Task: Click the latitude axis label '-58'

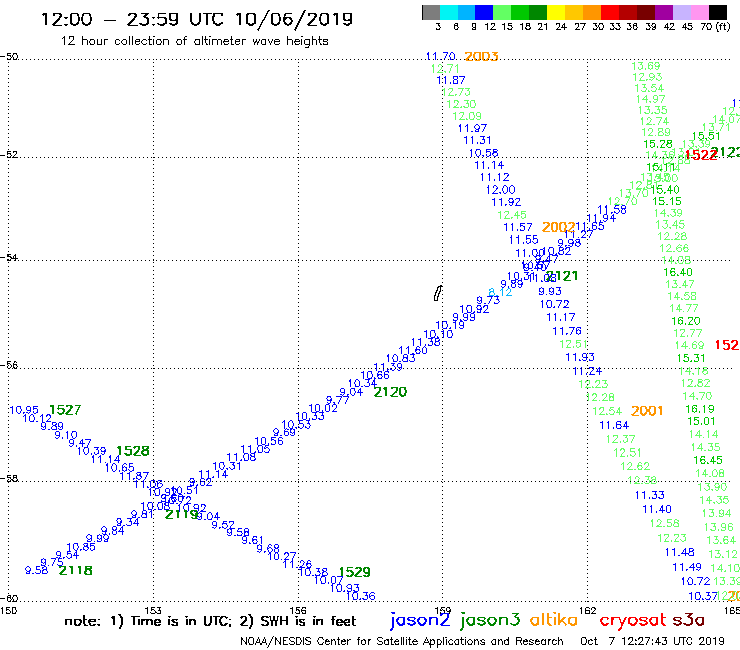Action: click(x=9, y=479)
